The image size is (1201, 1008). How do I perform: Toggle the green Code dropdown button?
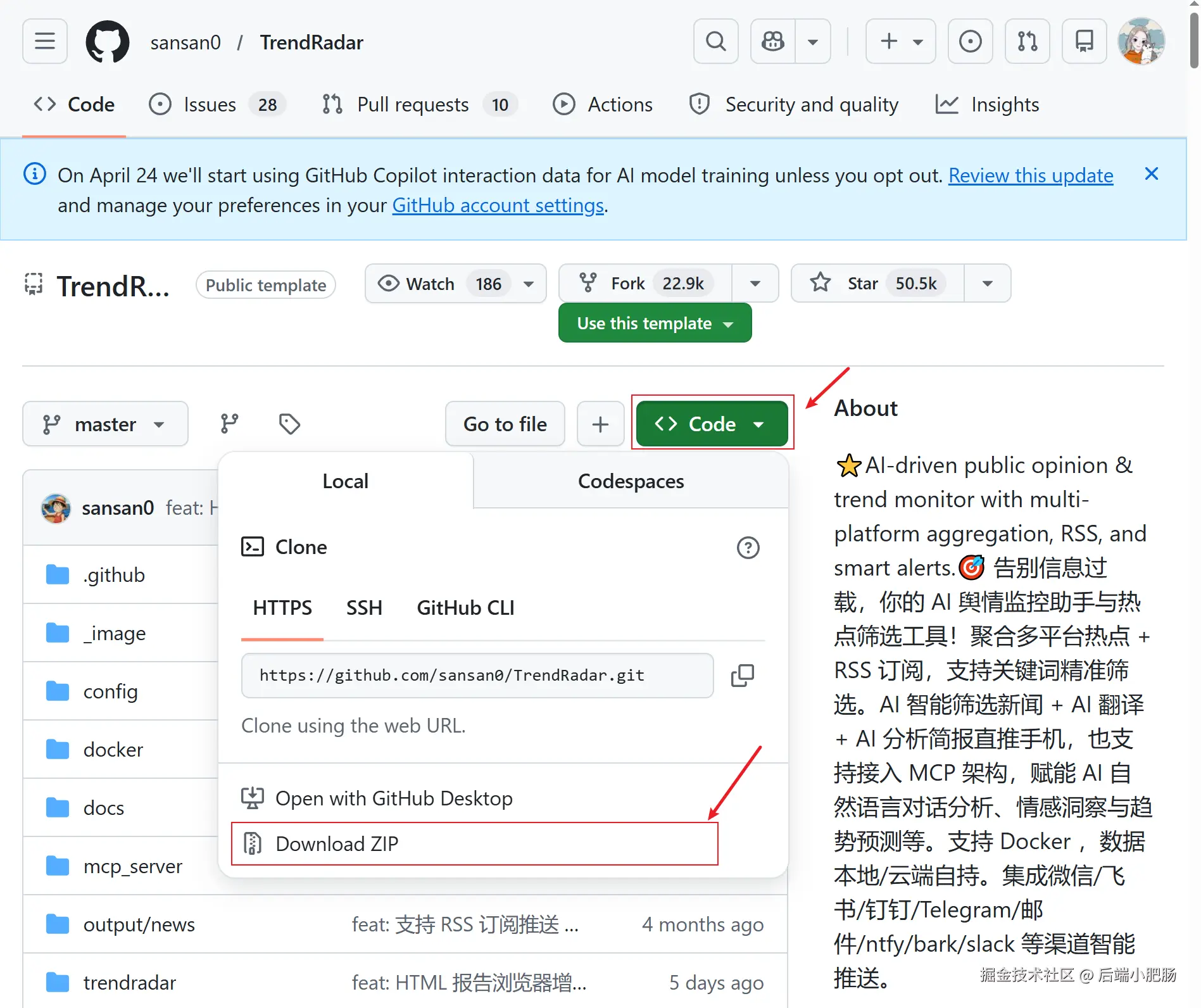pyautogui.click(x=712, y=424)
